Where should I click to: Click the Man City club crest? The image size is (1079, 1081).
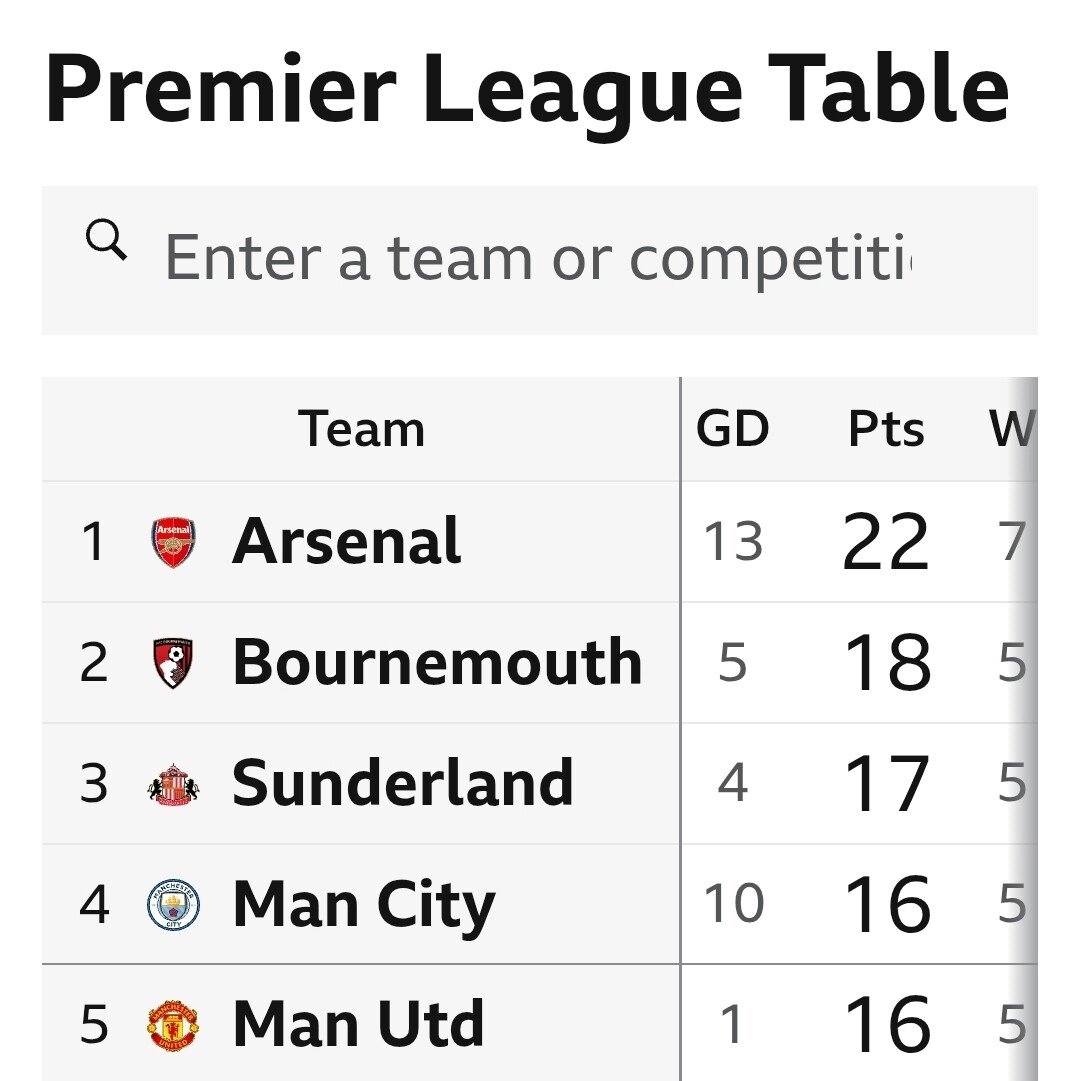(173, 905)
